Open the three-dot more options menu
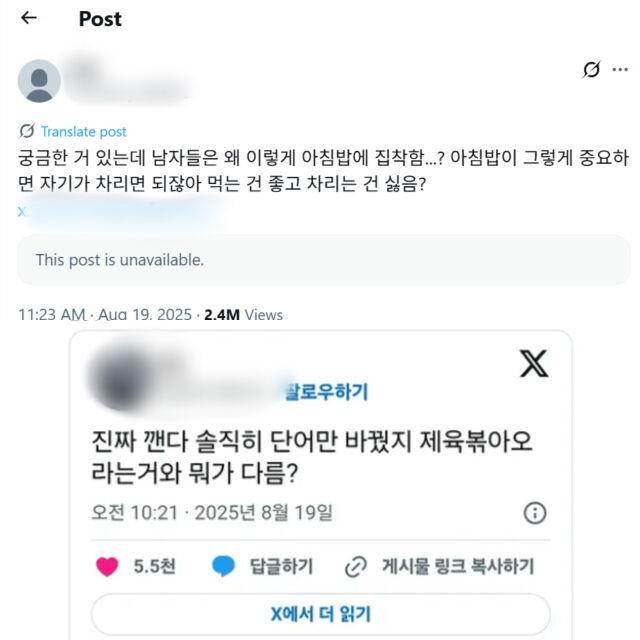Viewport: 640px width, 640px height. click(620, 69)
